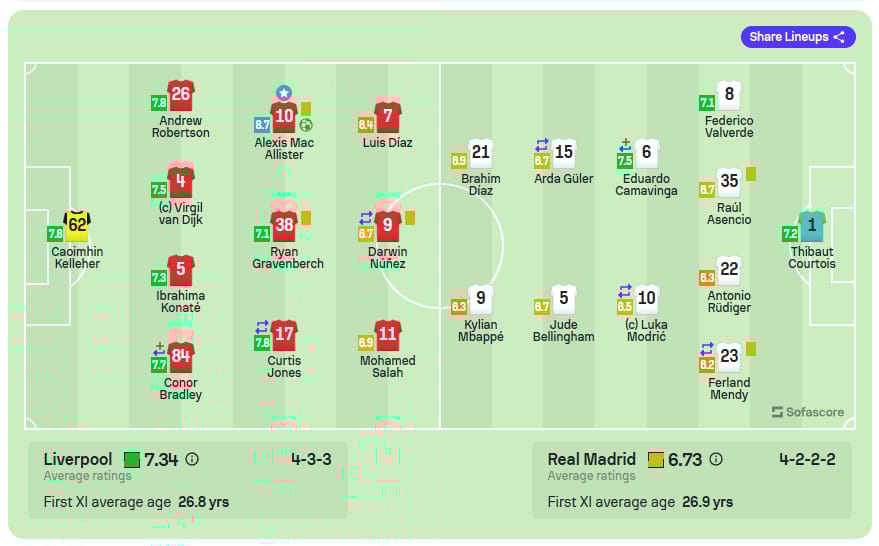Select Federico Valverde's number 8 shirt
Screen dimensions: 879x546
point(729,95)
